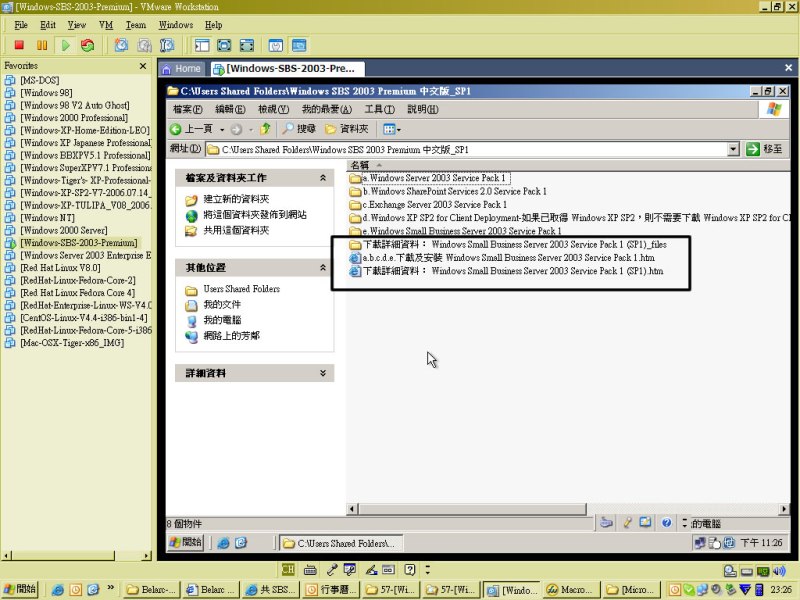This screenshot has height=600, width=800.
Task: Click the Summary view icon in VMware toolbar
Action: click(x=276, y=45)
